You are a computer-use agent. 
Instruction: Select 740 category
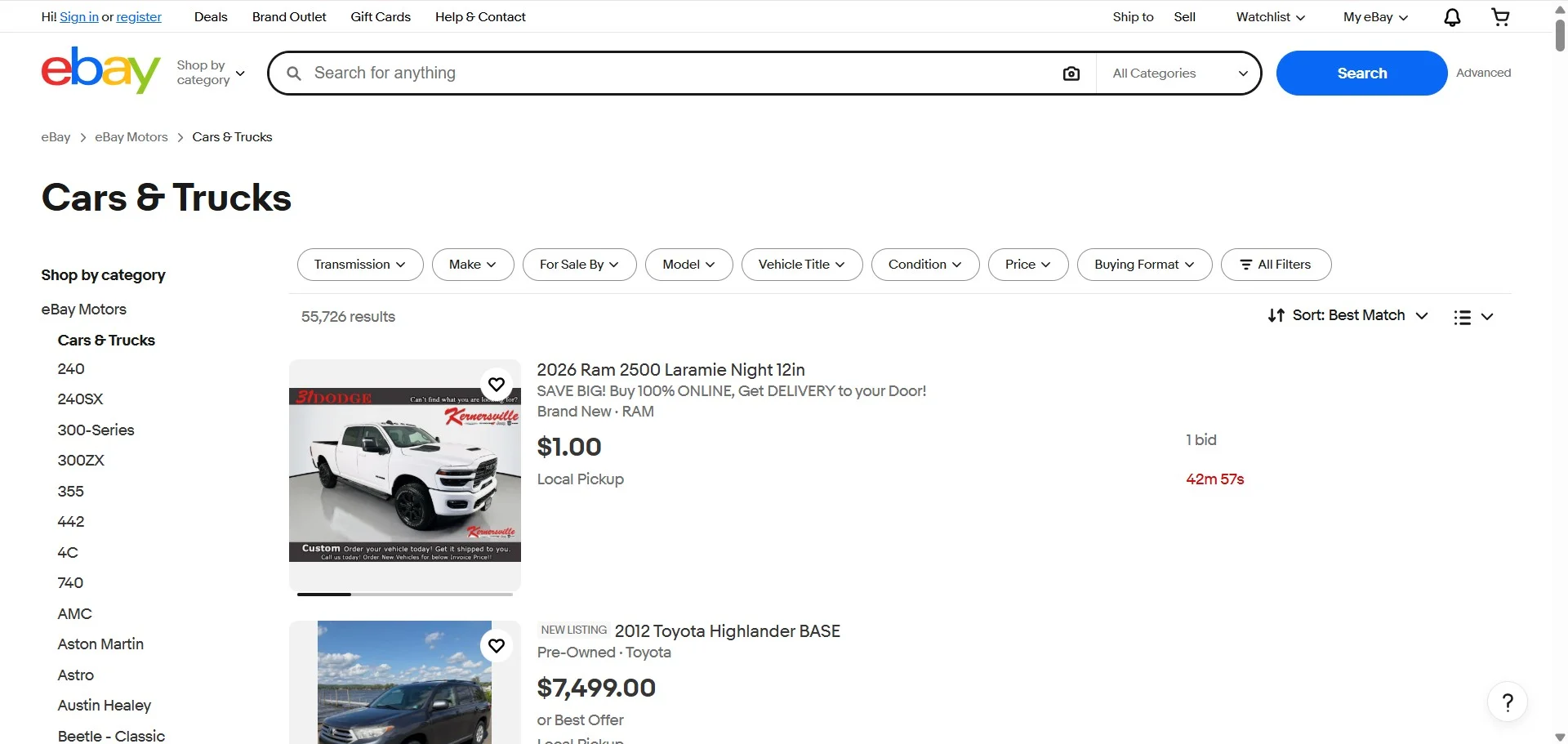pos(70,583)
